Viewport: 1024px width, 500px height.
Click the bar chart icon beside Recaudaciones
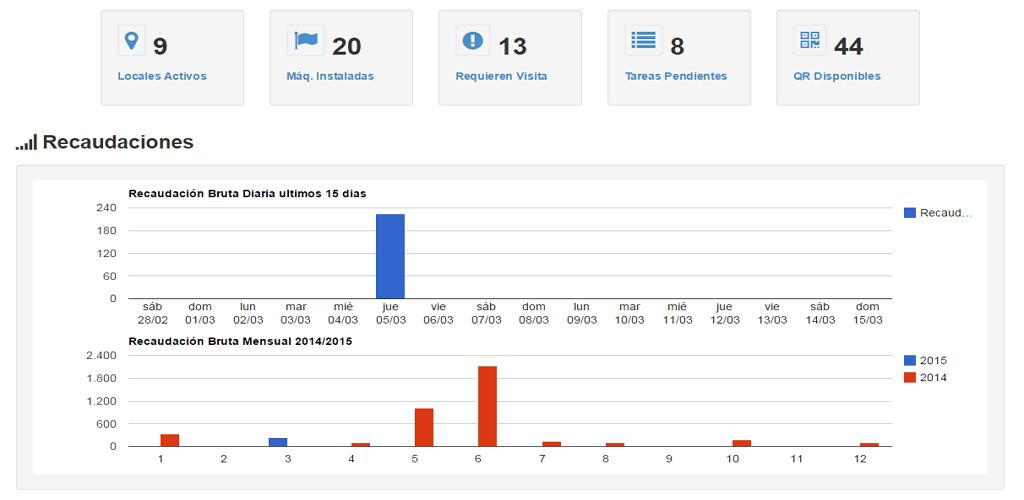coord(27,142)
